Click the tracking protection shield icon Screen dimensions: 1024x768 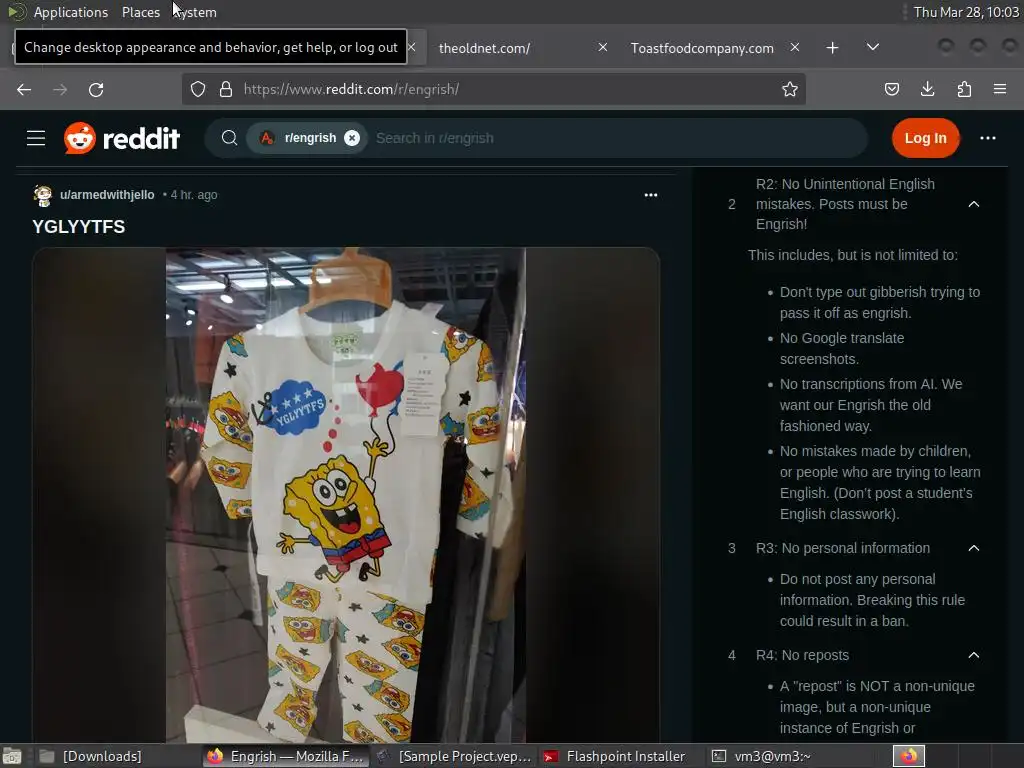pyautogui.click(x=198, y=89)
